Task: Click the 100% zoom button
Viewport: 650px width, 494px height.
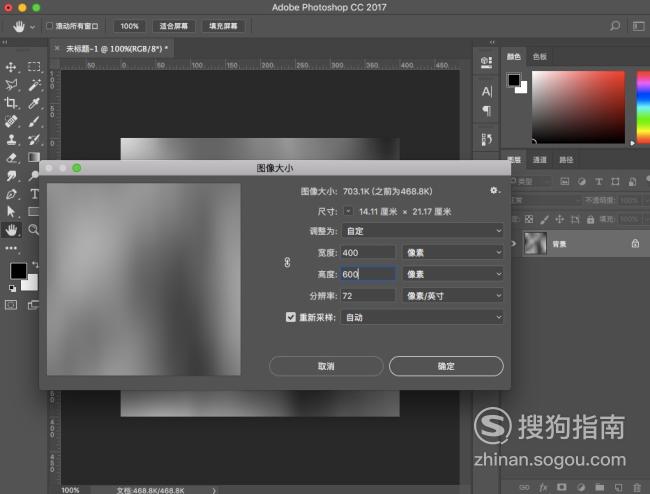Action: click(129, 26)
